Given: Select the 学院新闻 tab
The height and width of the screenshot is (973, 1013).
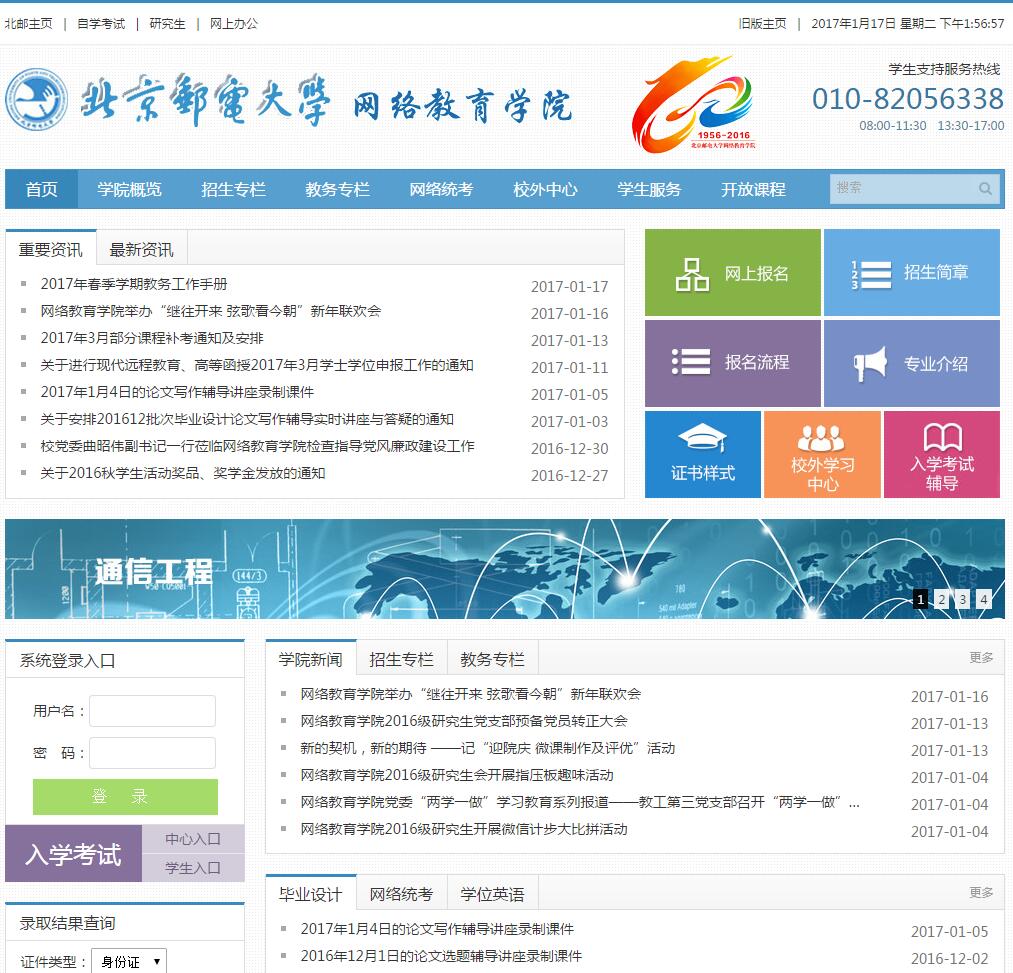Looking at the screenshot, I should pyautogui.click(x=311, y=659).
